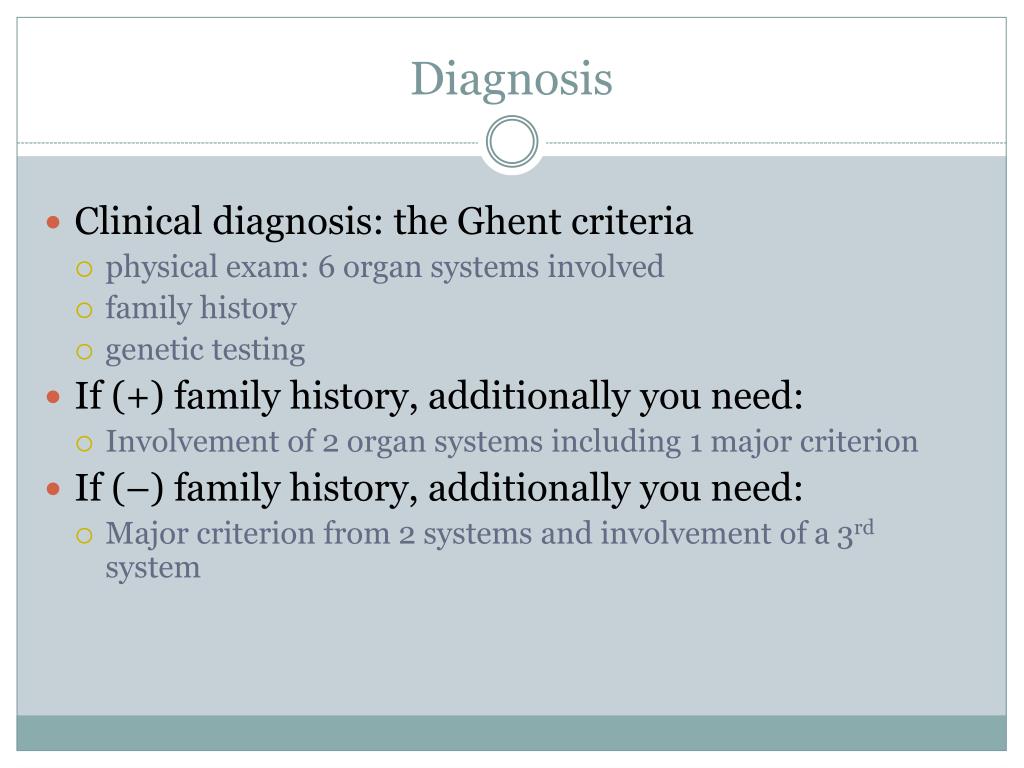Viewport: 1024px width, 768px height.
Task: Click the yellow ring bullet before 'family history'
Action: (84, 310)
